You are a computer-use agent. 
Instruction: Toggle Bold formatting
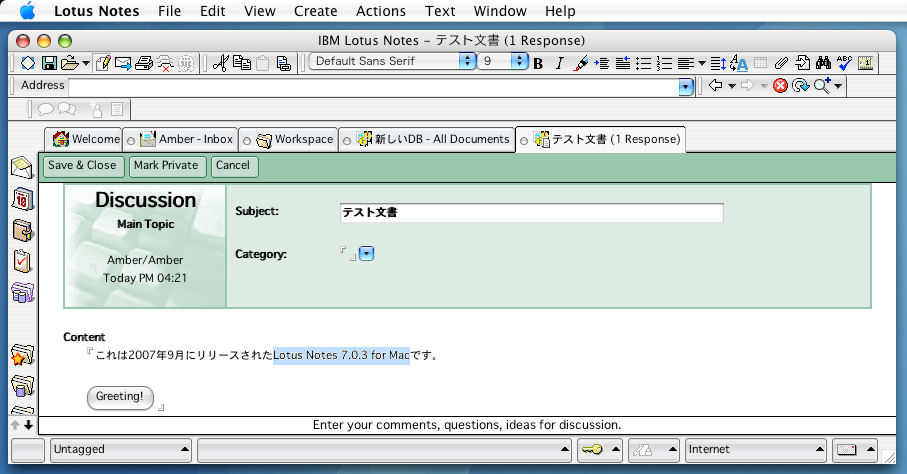click(538, 64)
